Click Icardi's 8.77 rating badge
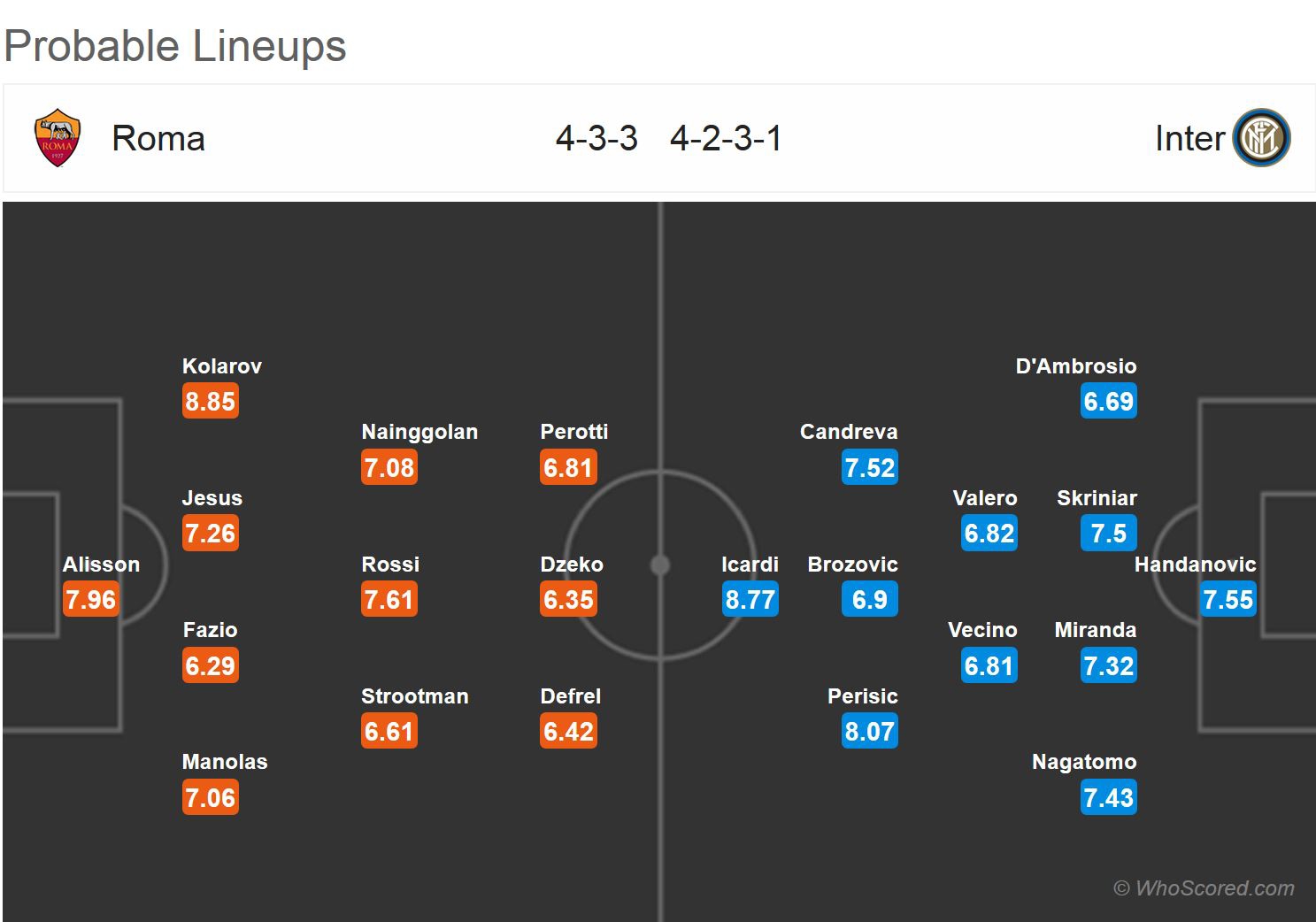Viewport: 1316px width, 922px height. click(x=750, y=599)
